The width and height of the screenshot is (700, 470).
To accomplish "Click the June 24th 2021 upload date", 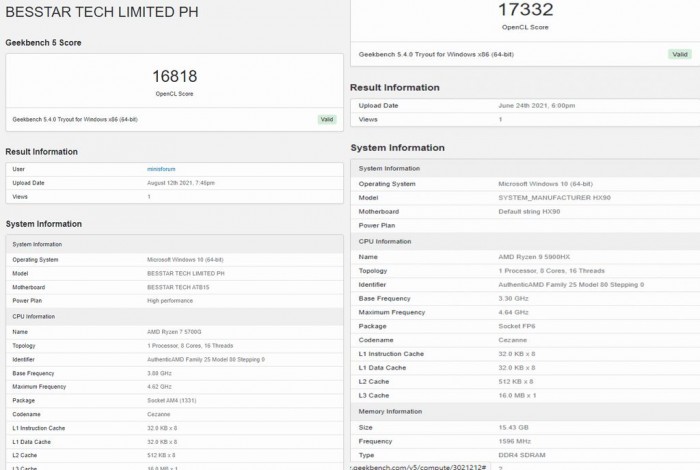I will (x=535, y=105).
